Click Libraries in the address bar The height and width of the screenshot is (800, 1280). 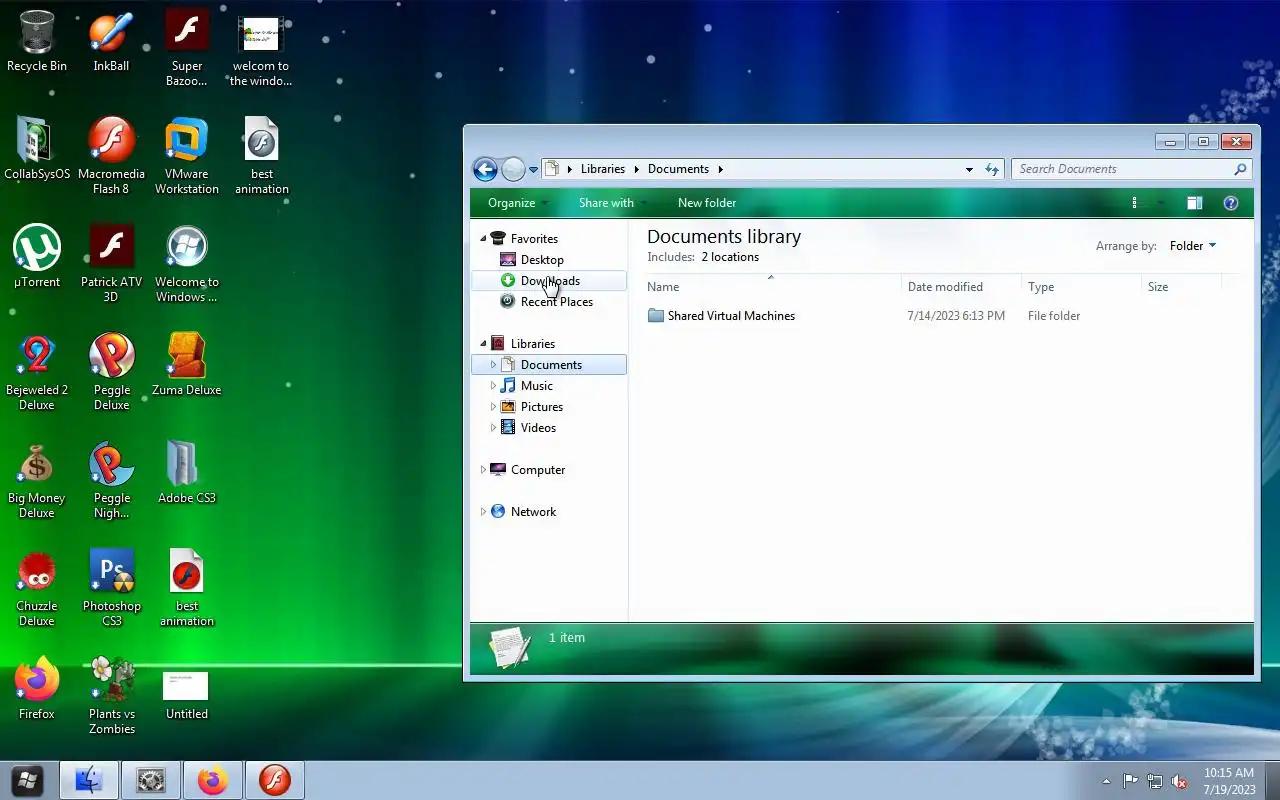coord(602,169)
